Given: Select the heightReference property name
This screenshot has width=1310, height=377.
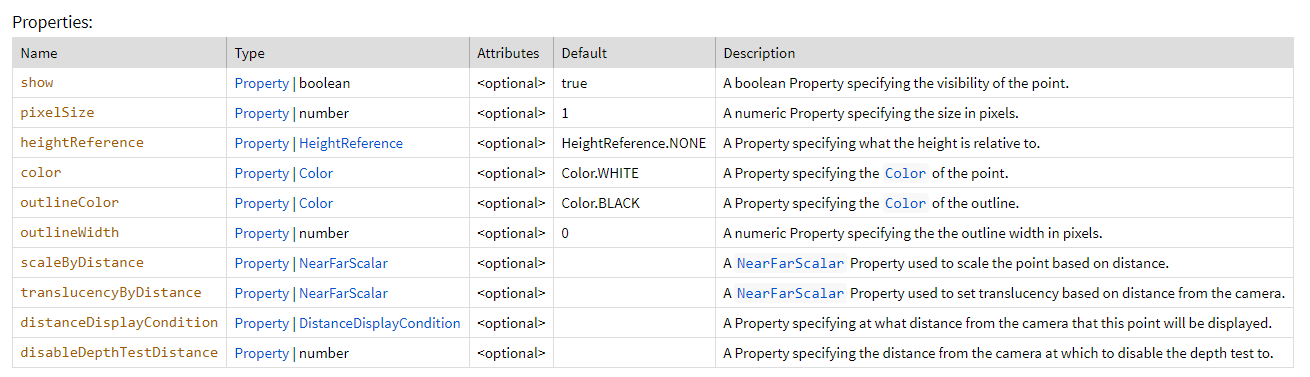Looking at the screenshot, I should pyautogui.click(x=82, y=143).
